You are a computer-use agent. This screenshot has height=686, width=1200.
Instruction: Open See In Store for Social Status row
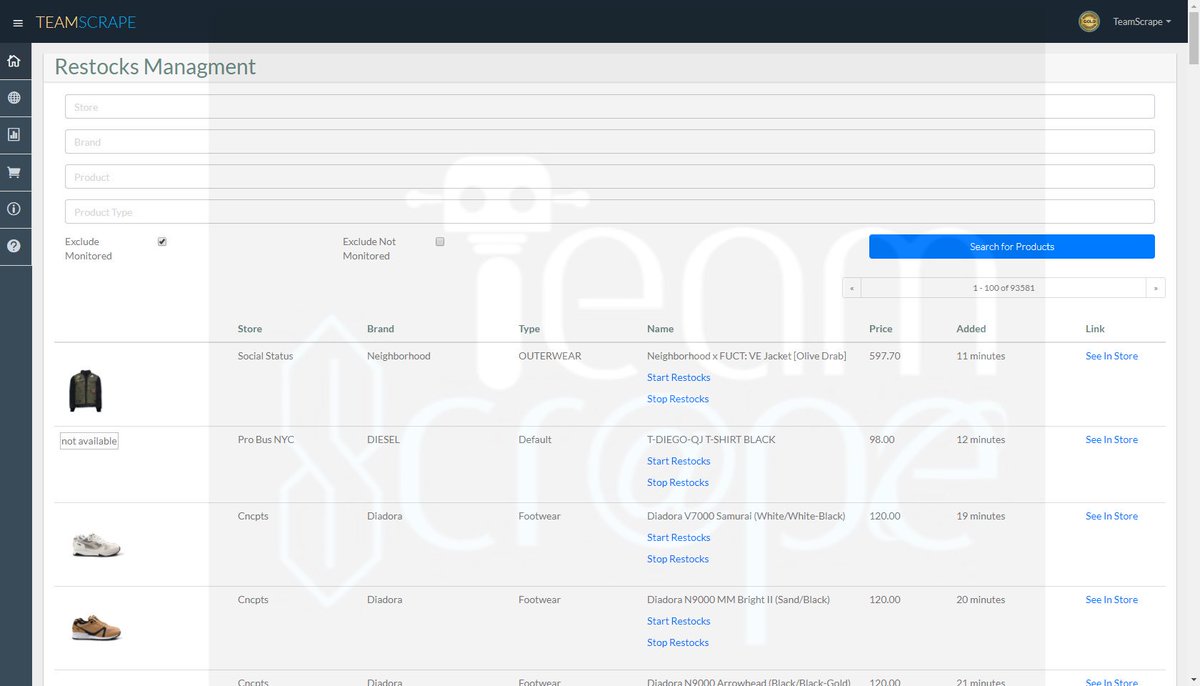coord(1112,356)
